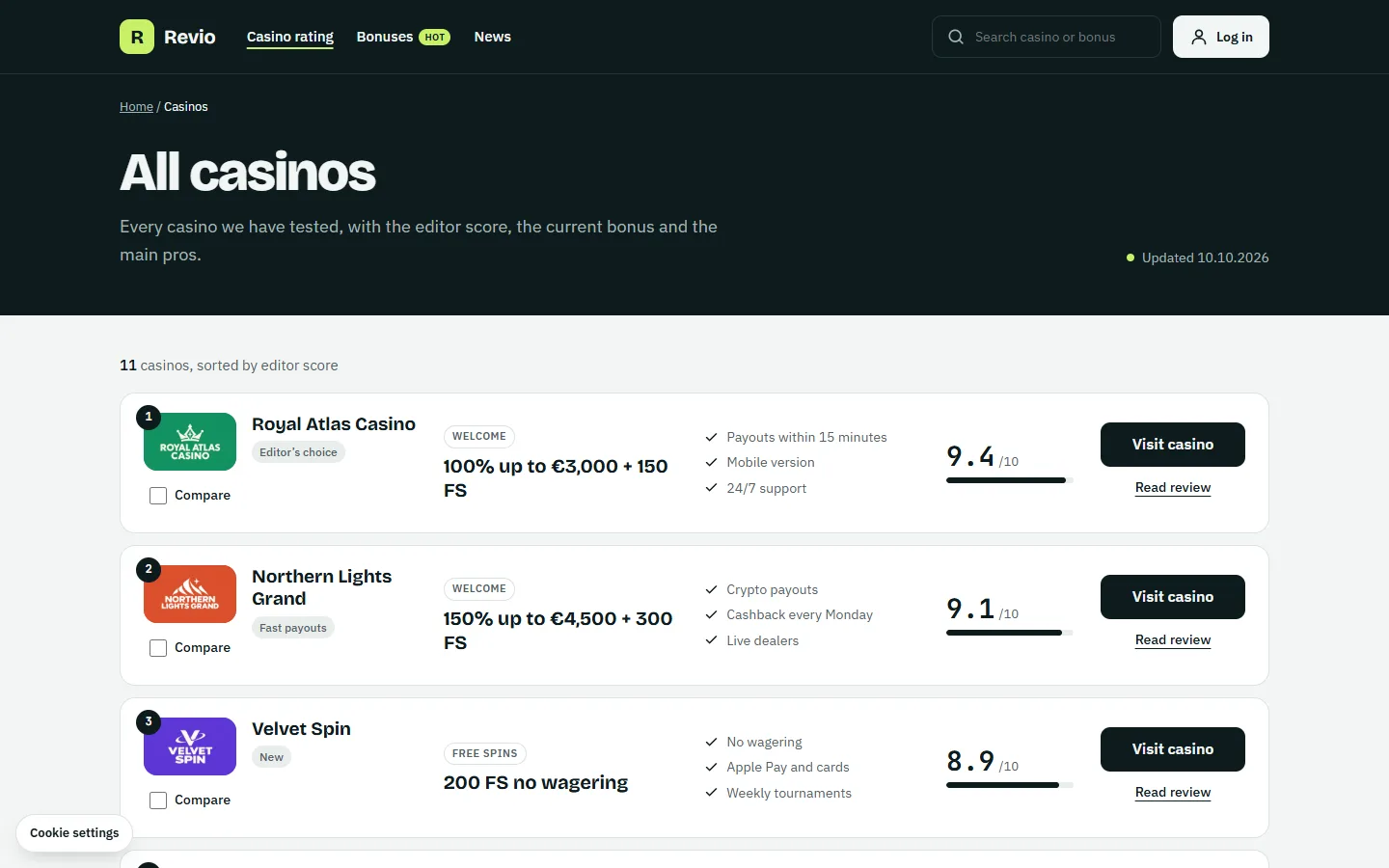Click 'Live dealers' text
The image size is (1389, 868).
pos(762,641)
